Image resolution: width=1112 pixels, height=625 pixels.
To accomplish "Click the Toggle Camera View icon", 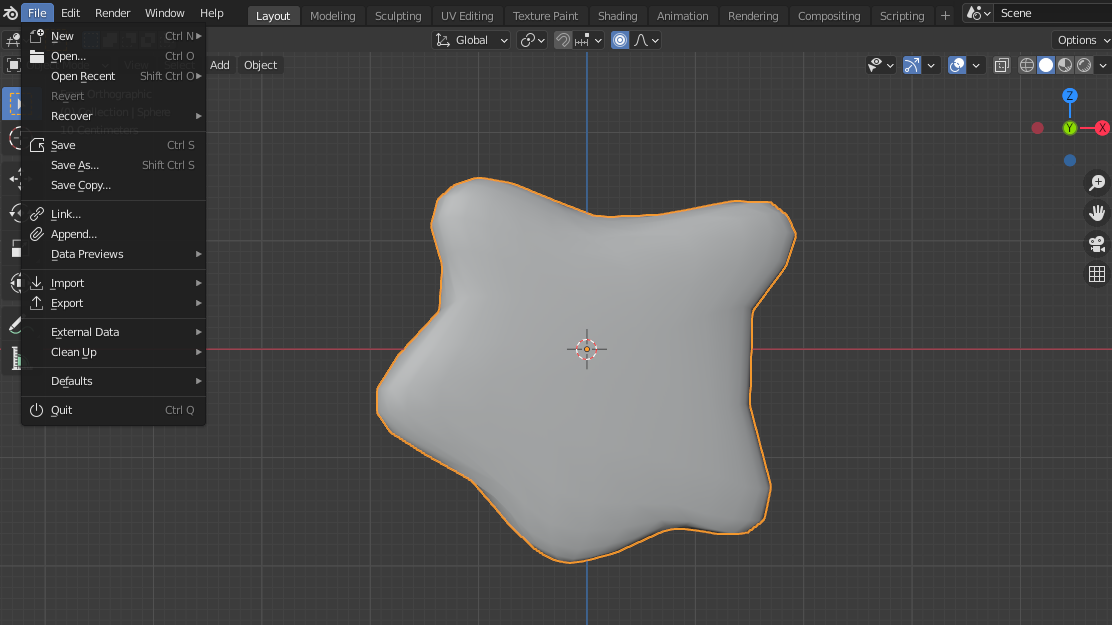I will (1097, 244).
